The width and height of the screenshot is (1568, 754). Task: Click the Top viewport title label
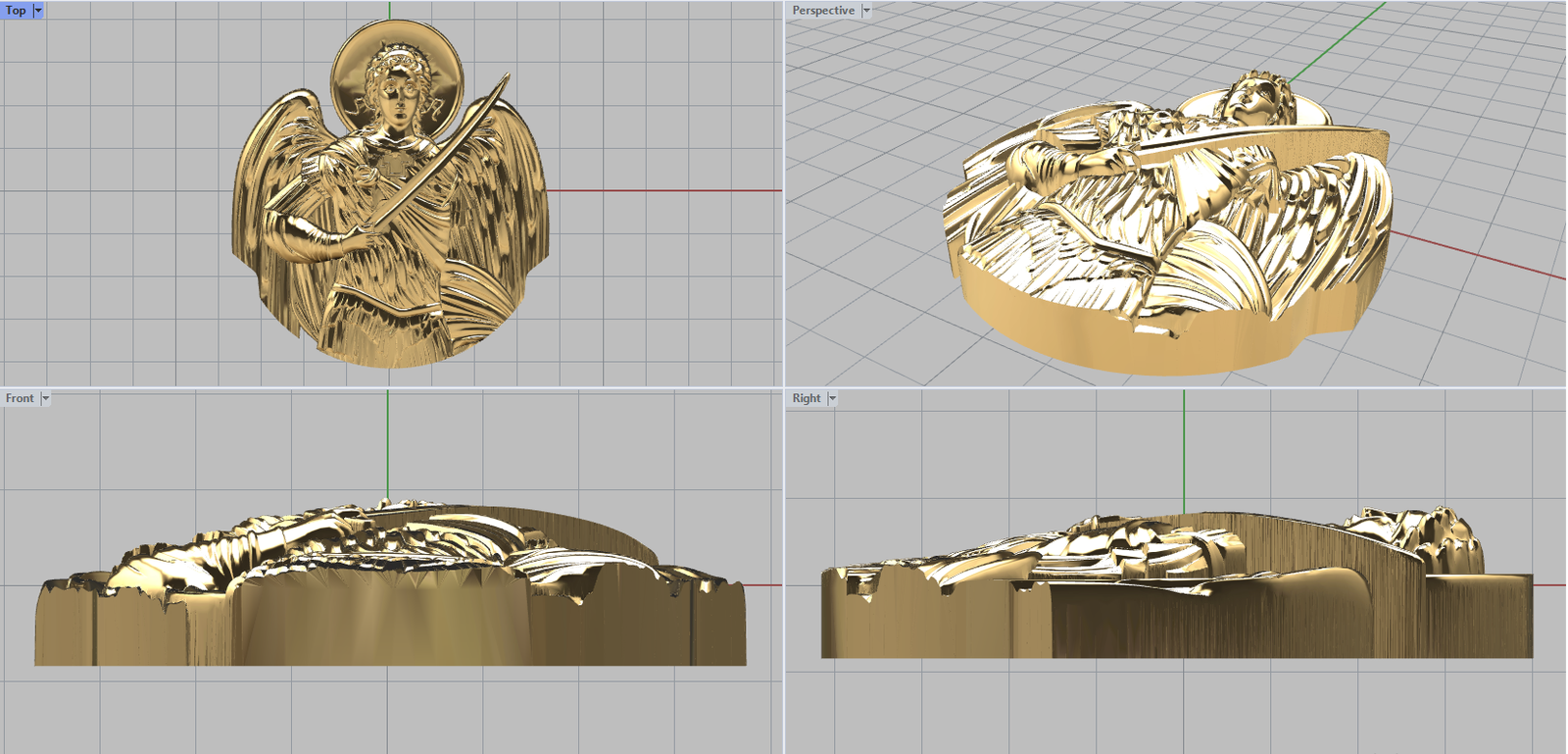[16, 10]
